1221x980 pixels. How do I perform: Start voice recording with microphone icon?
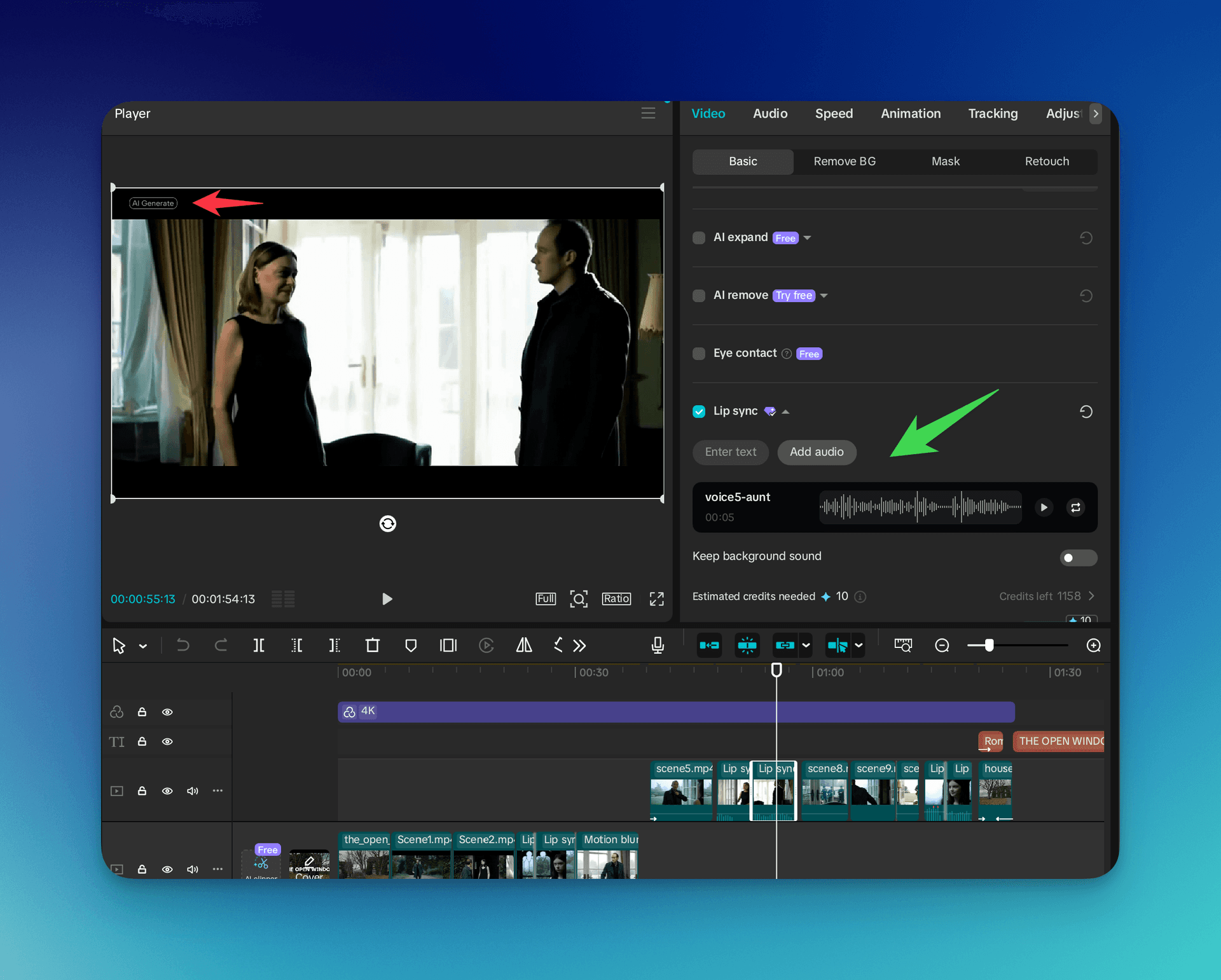pos(658,645)
